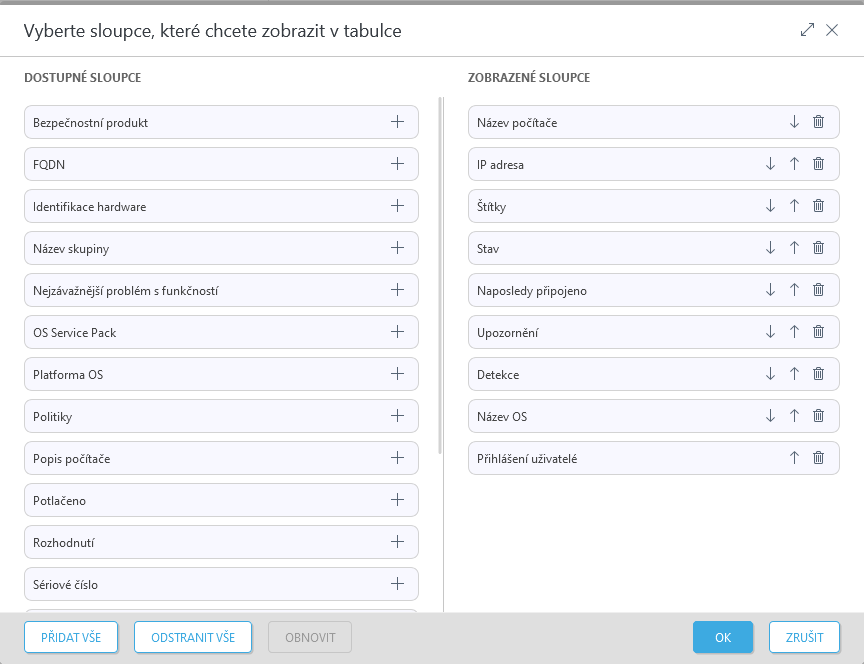Move the Stav column up

(x=794, y=248)
